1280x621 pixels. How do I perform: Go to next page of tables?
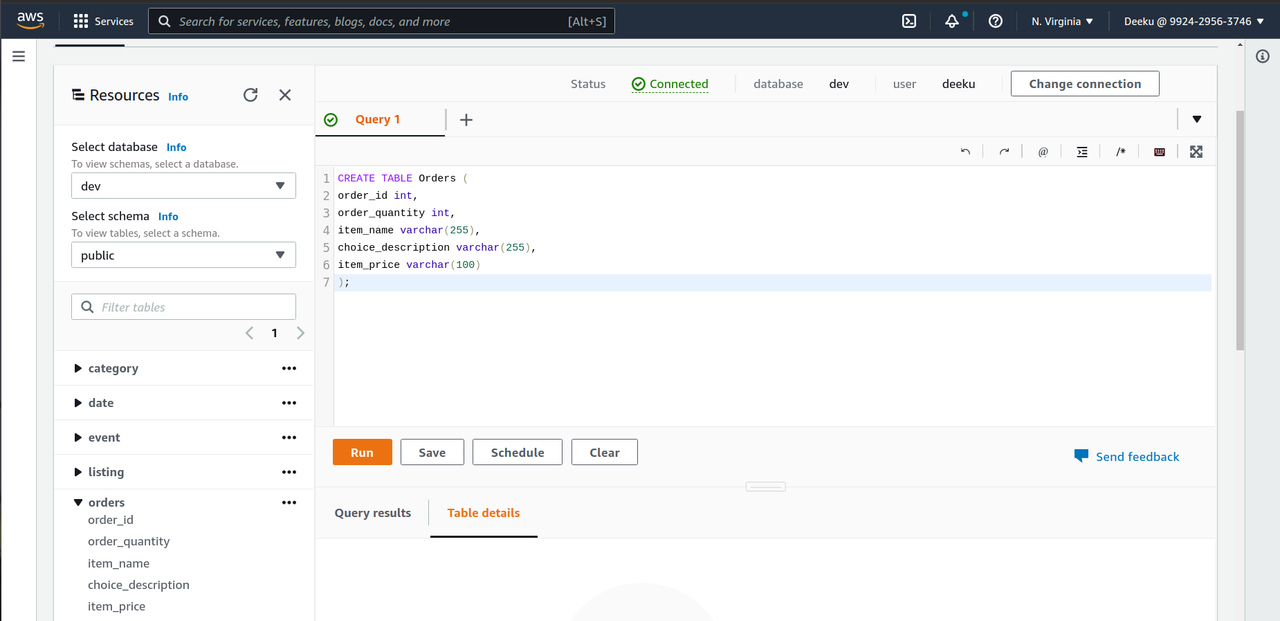(x=300, y=333)
